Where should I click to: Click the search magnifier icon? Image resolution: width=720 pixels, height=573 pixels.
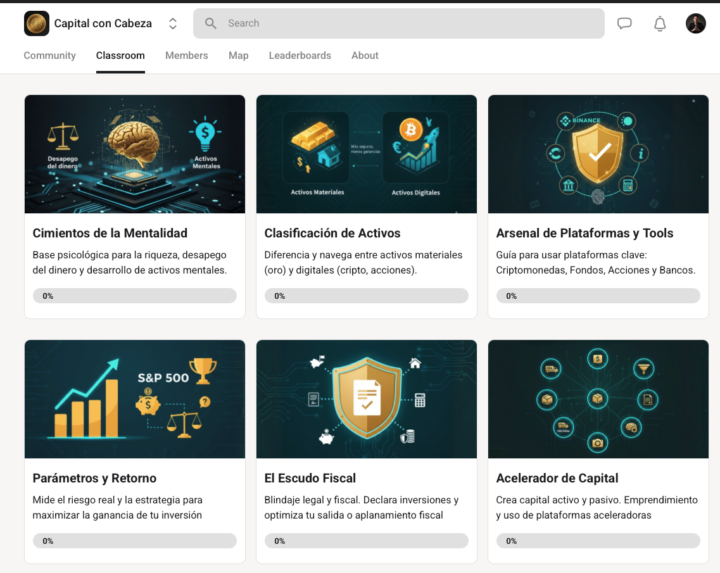[211, 24]
